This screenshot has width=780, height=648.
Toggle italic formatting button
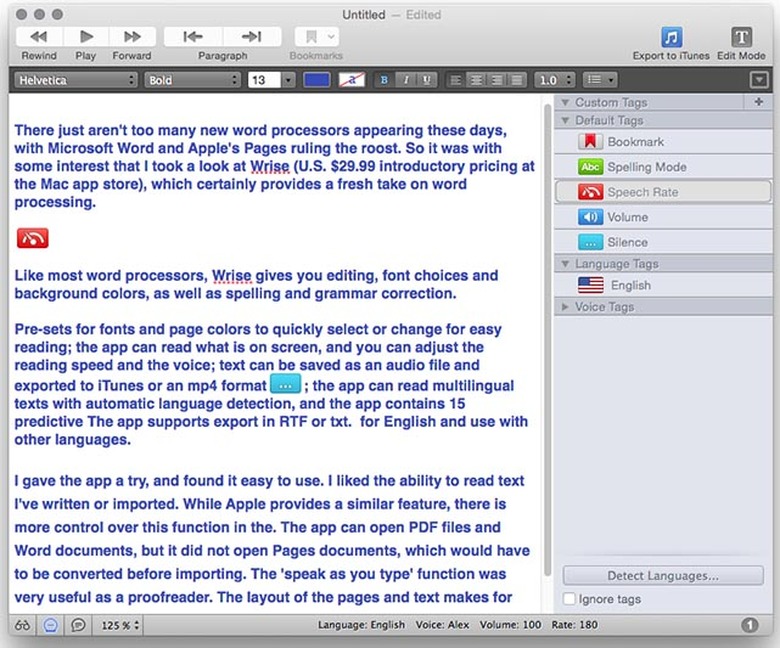(x=406, y=80)
